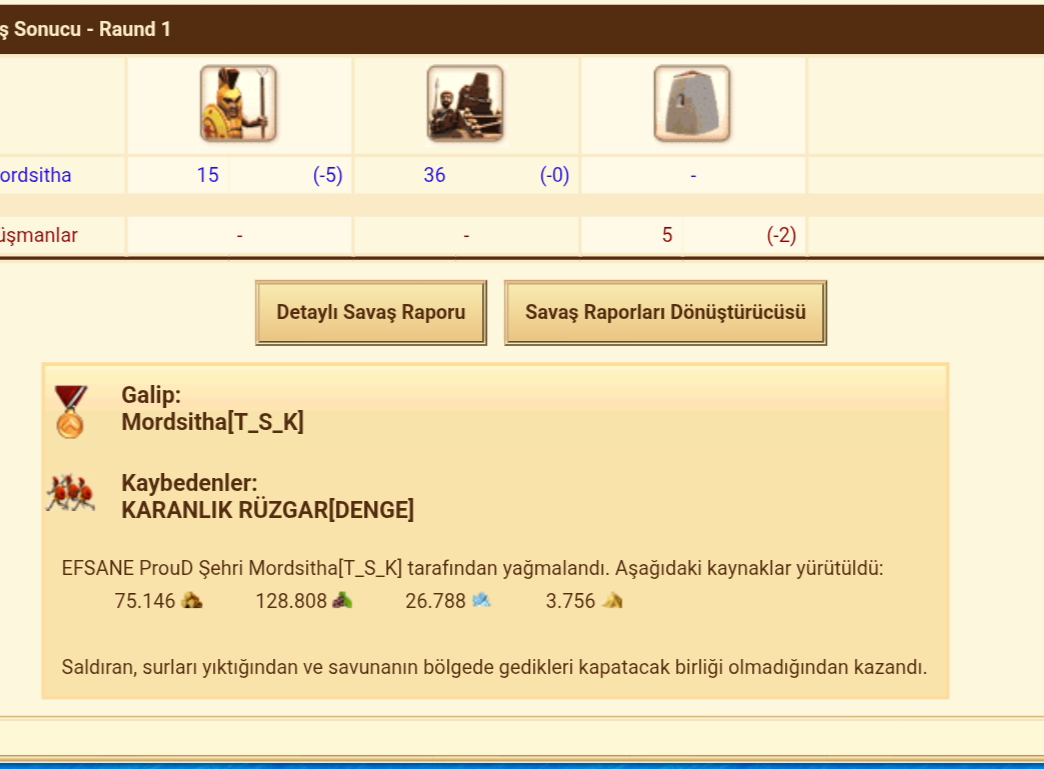
Task: Click the looted crystal amount 26.788
Action: [435, 601]
